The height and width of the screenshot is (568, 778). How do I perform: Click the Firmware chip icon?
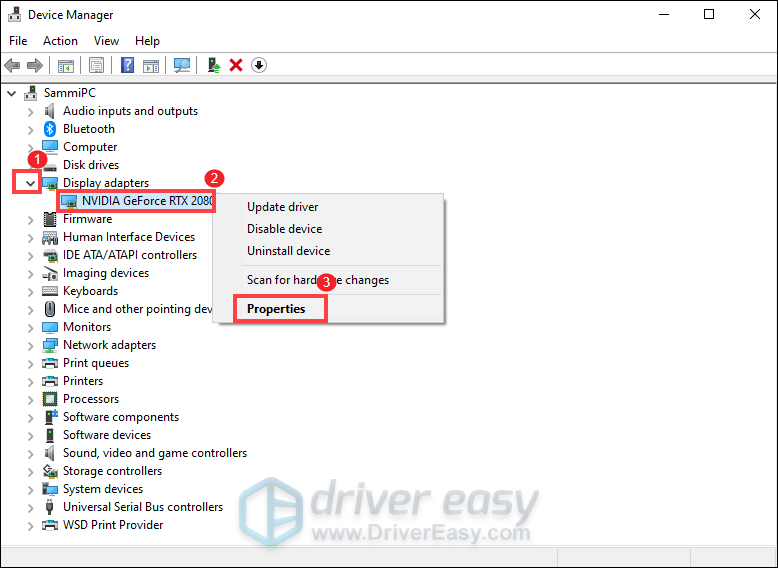[50, 219]
